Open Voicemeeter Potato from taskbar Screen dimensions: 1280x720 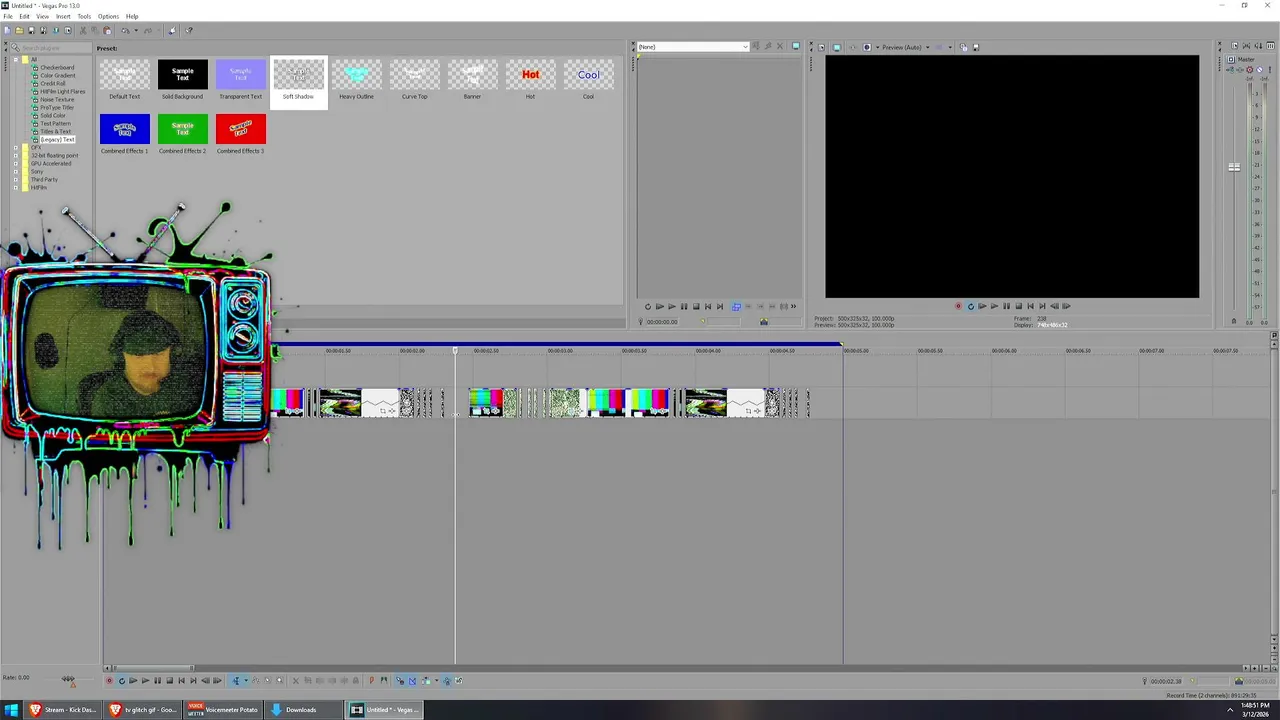click(x=224, y=710)
